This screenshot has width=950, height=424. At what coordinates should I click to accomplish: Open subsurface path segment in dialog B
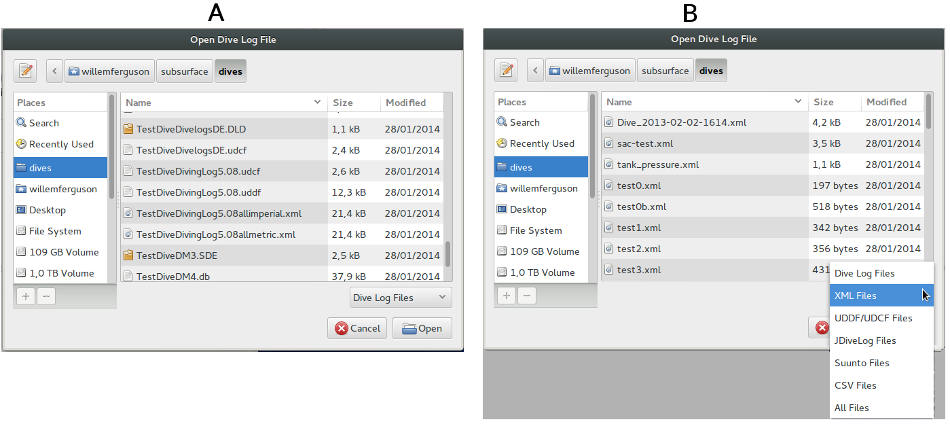click(665, 70)
